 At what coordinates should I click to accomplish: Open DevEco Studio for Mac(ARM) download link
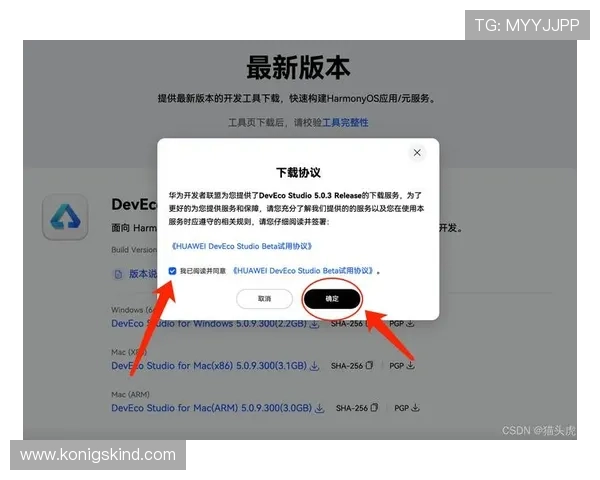(212, 408)
